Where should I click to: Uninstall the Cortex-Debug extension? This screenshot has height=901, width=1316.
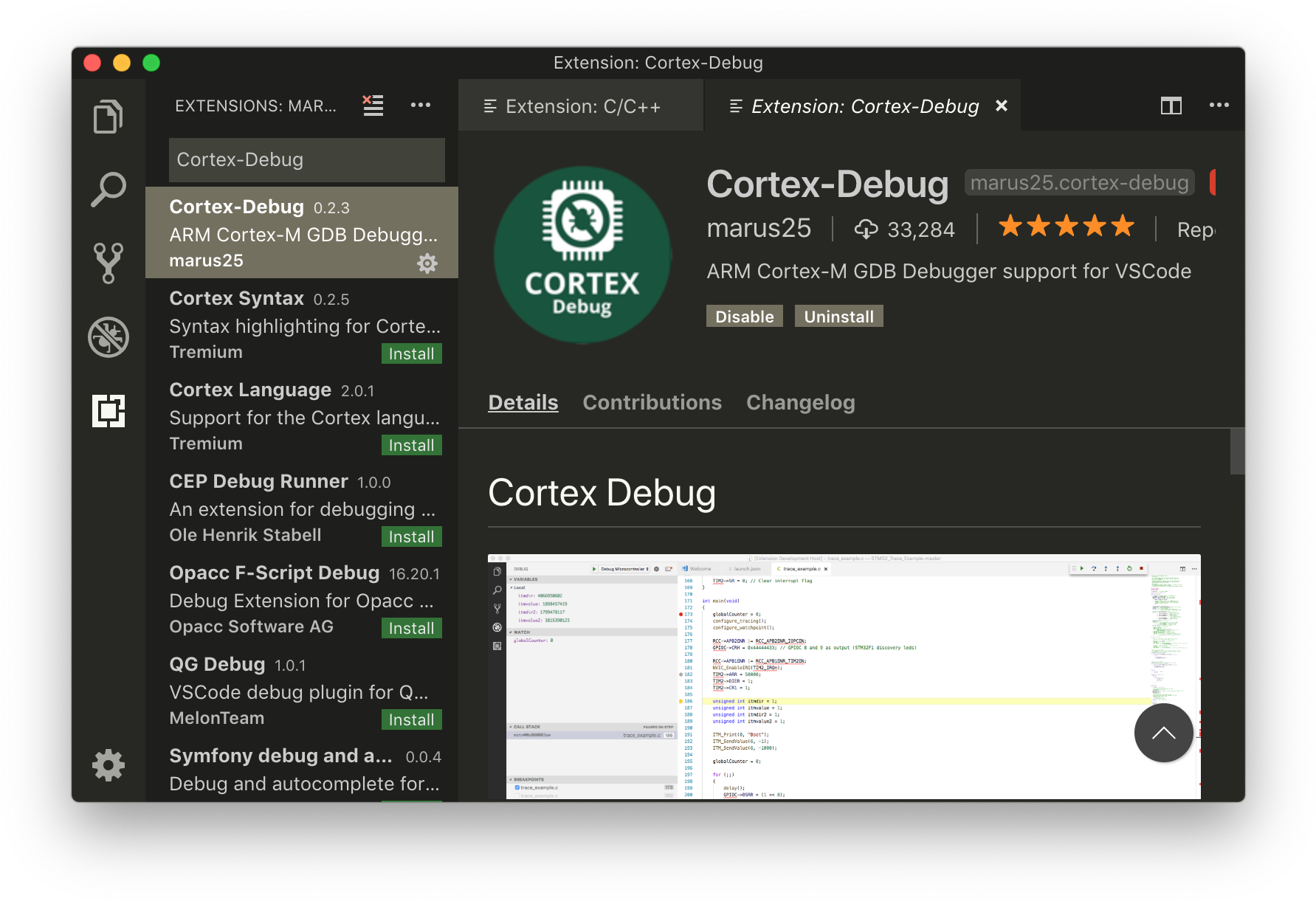click(x=838, y=317)
